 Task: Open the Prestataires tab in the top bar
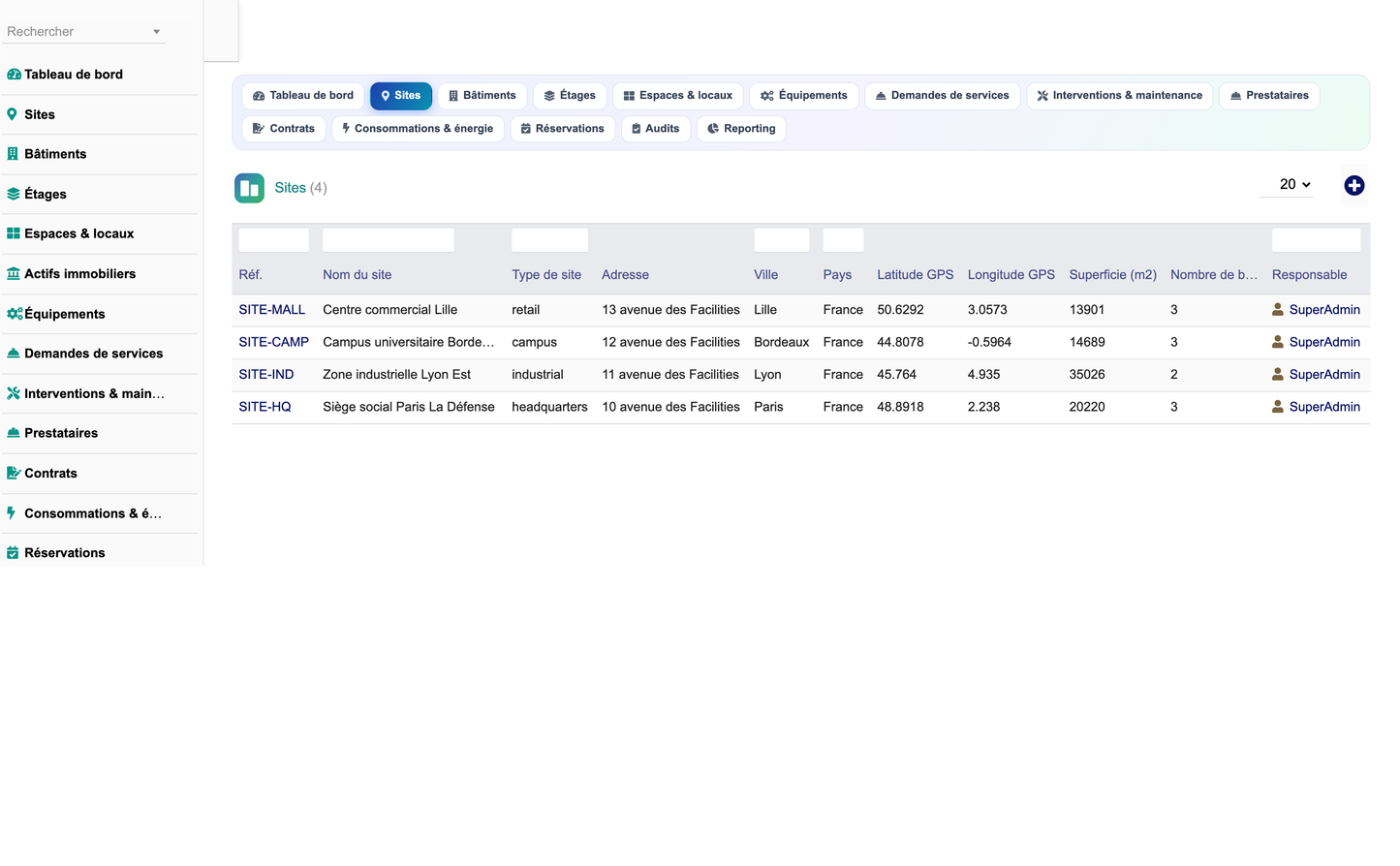point(1270,96)
